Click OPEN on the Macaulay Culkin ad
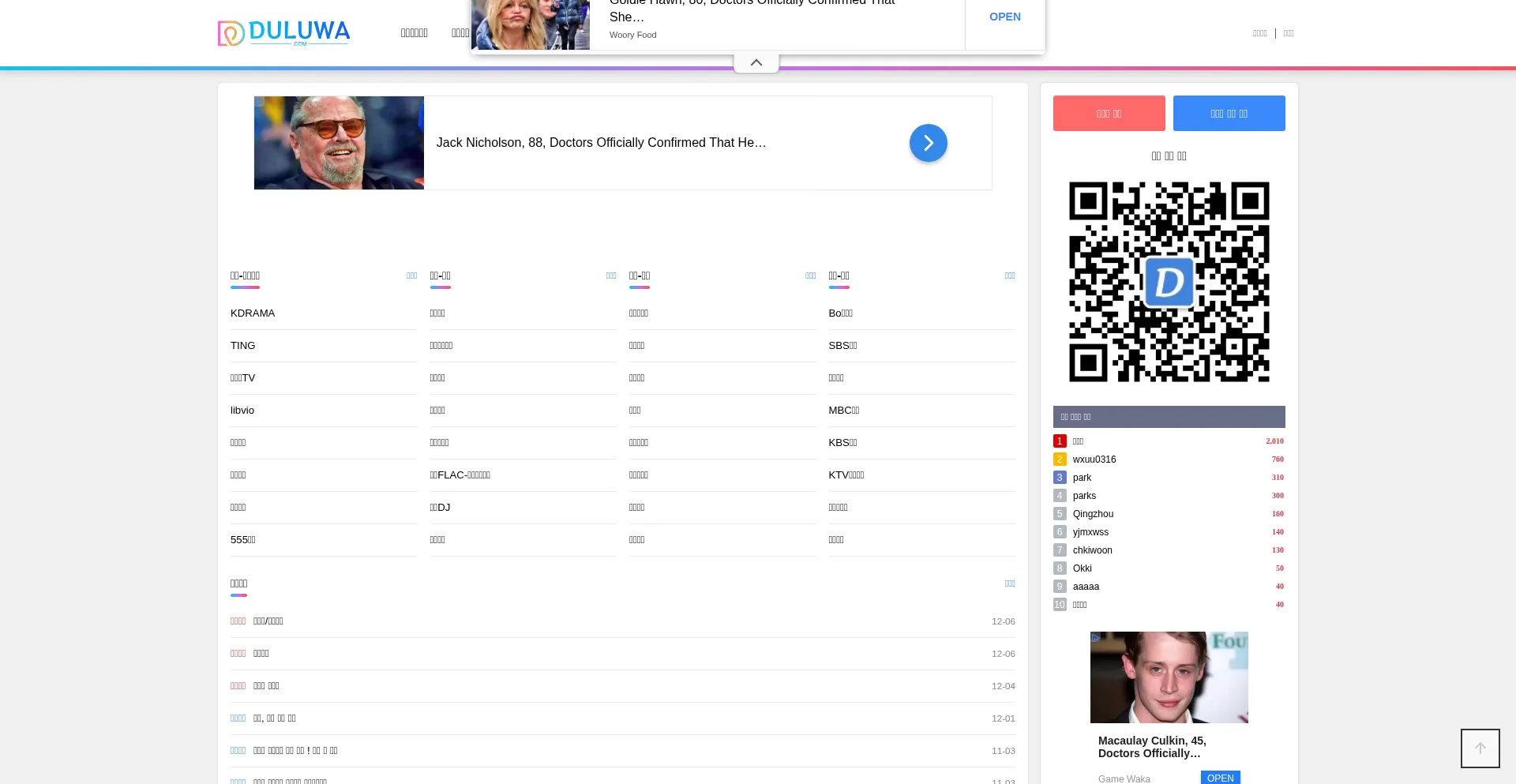Viewport: 1516px width, 784px height. pos(1220,778)
